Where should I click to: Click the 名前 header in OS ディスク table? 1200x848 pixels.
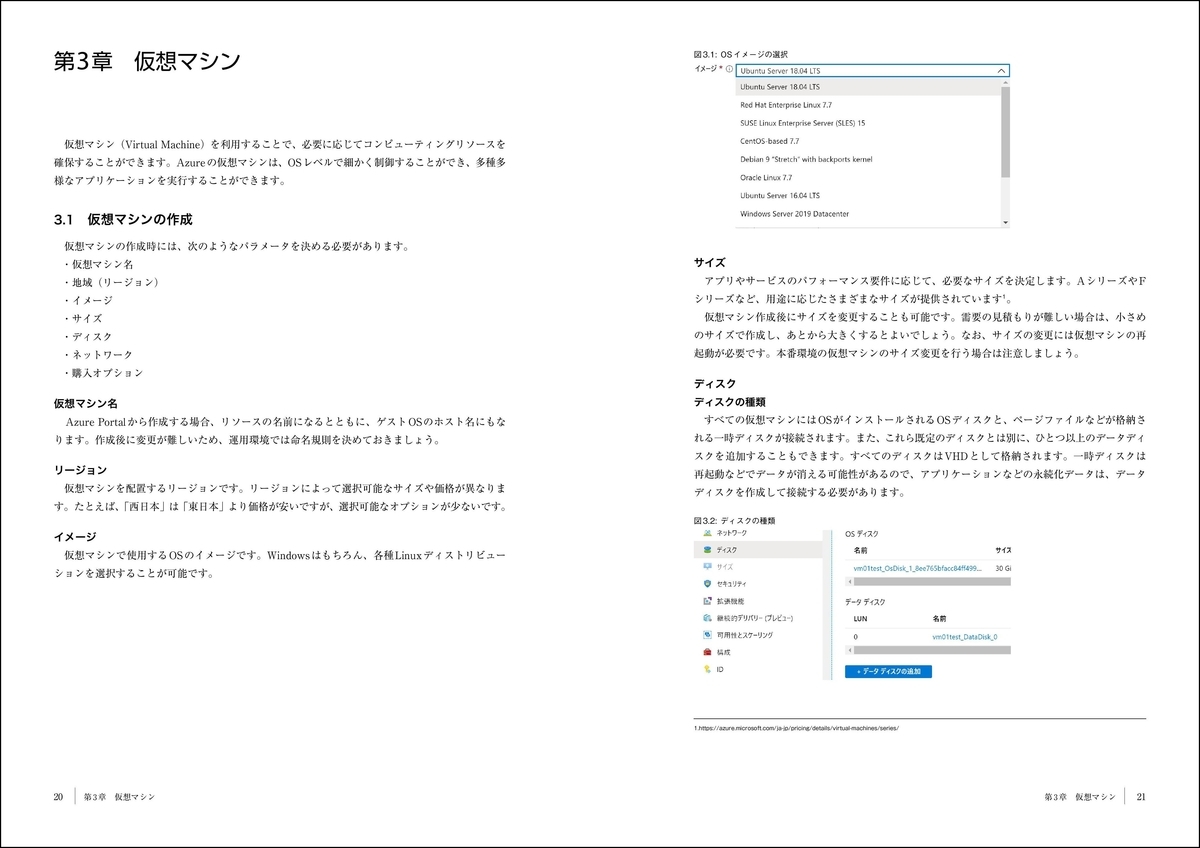pos(860,550)
